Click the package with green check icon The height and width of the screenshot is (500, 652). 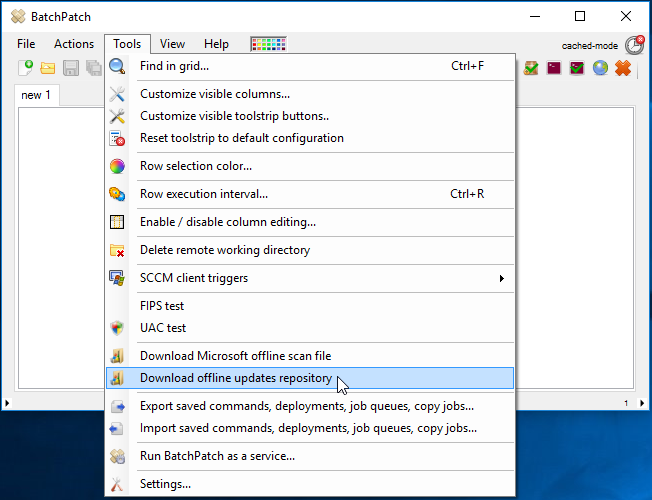531,68
